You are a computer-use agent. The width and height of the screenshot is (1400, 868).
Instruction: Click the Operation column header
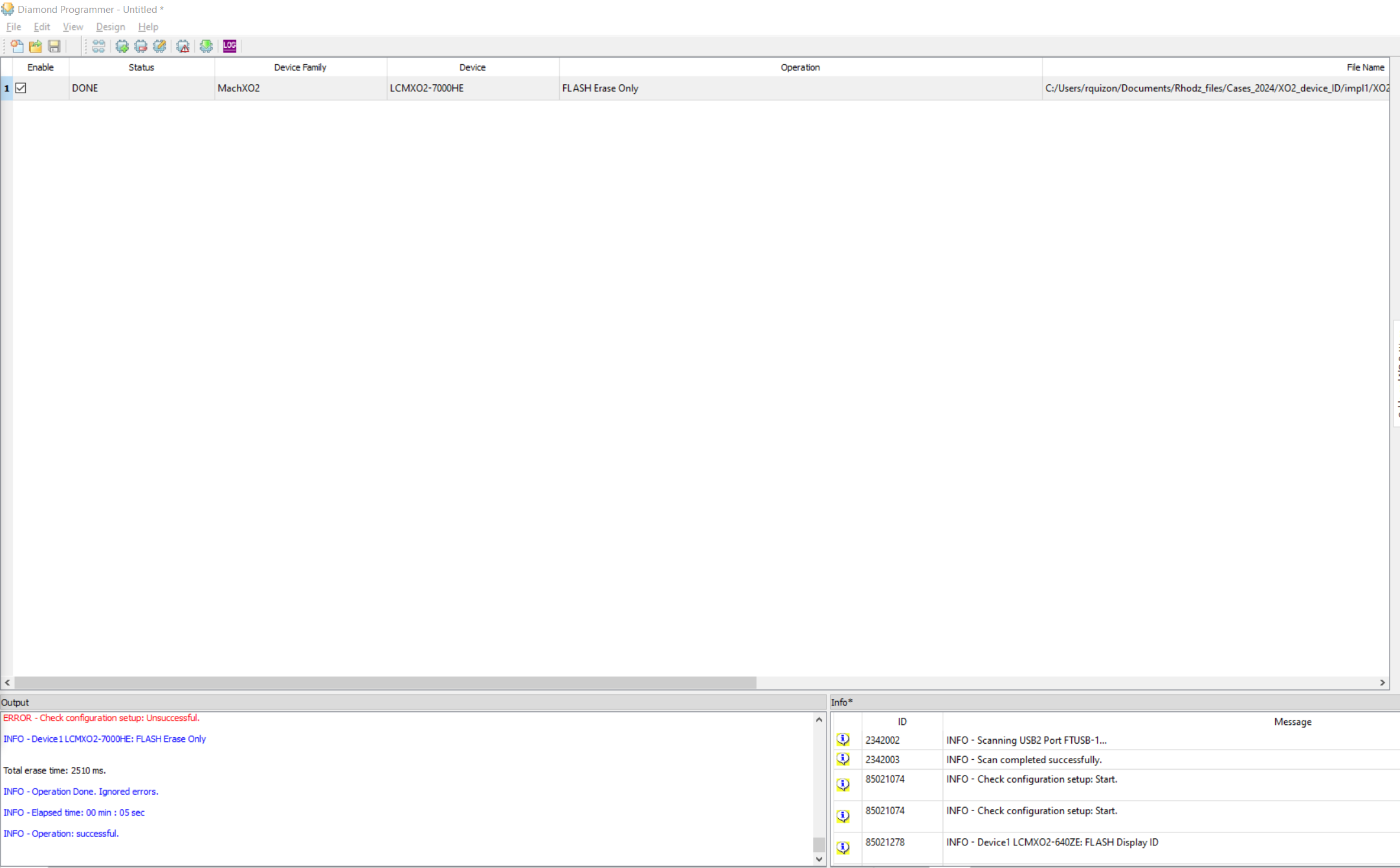click(x=800, y=67)
